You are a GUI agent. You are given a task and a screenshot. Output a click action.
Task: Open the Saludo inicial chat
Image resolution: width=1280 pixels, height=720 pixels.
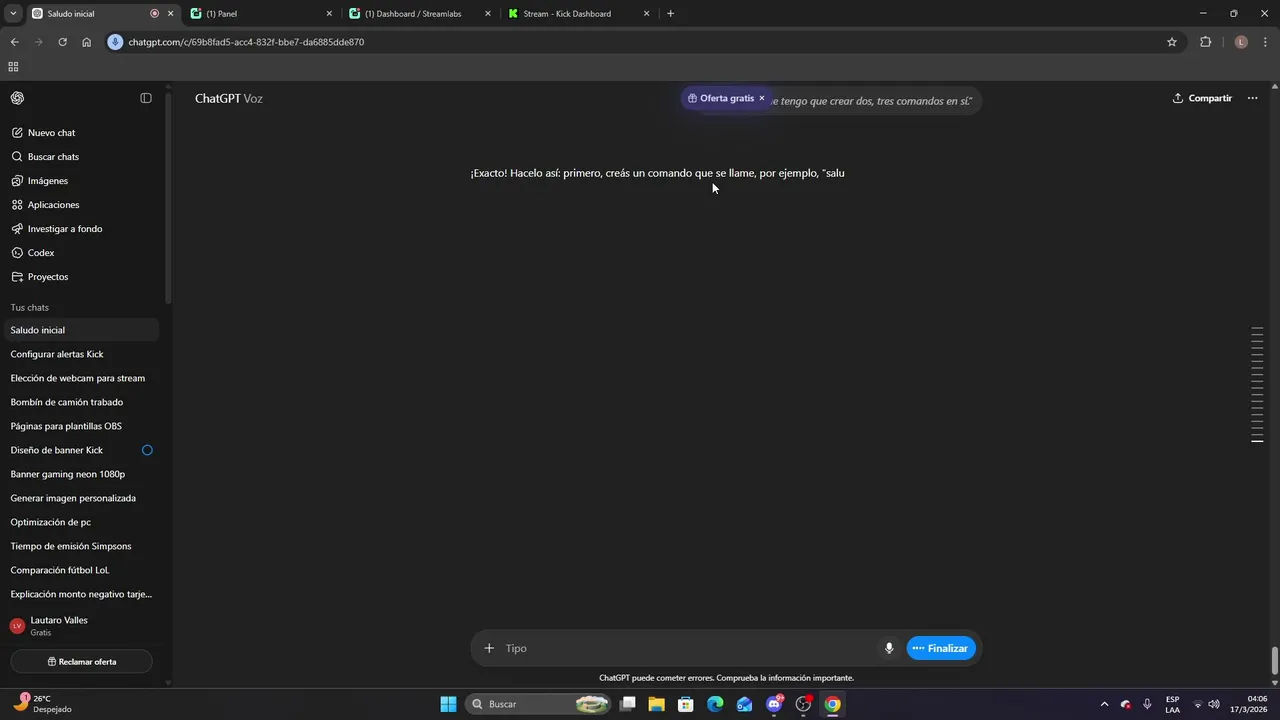coord(80,330)
